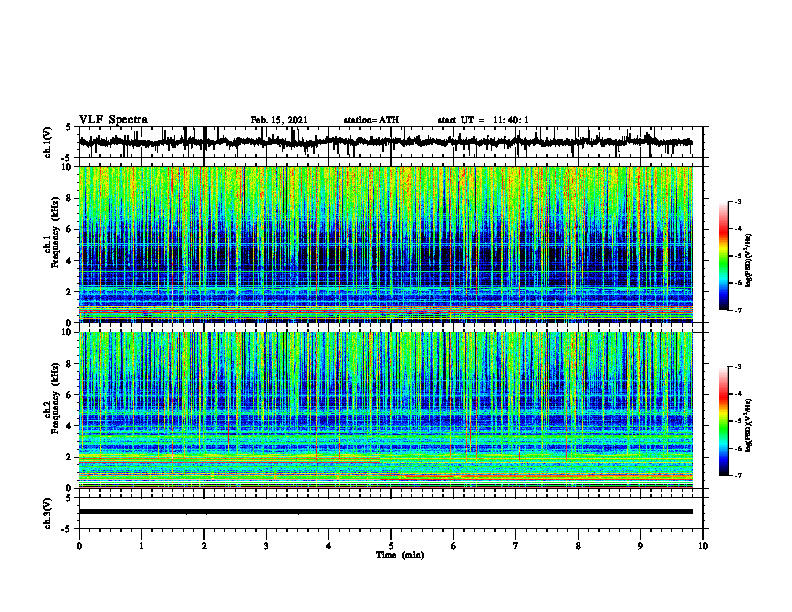The width and height of the screenshot is (792, 612).
Task: Click the '-7' value on ch.2 colorbar
Action: tap(738, 475)
